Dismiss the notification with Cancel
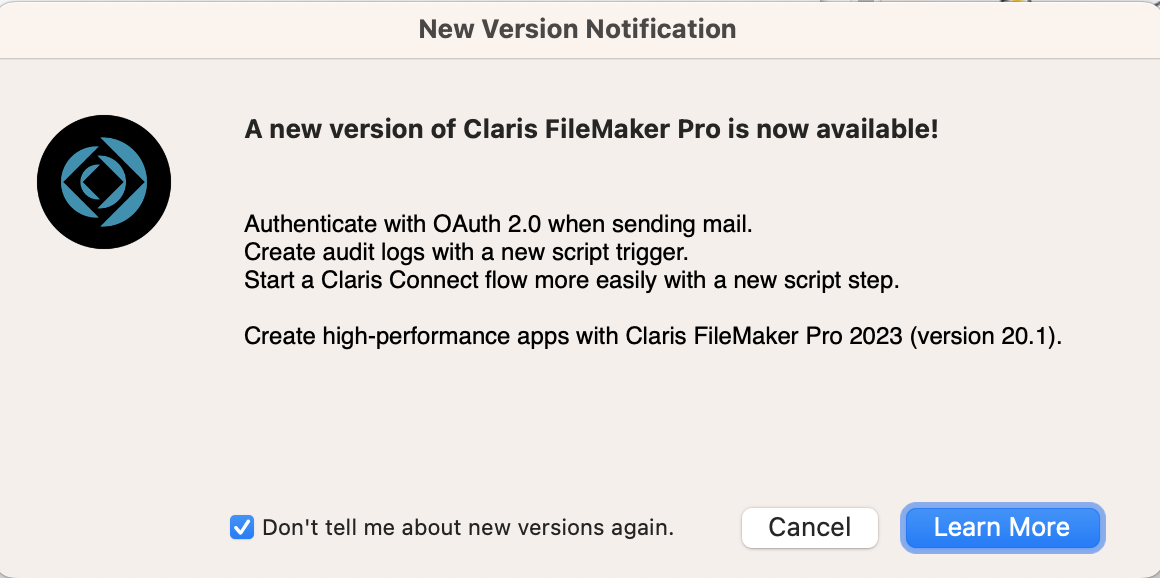 pos(809,527)
